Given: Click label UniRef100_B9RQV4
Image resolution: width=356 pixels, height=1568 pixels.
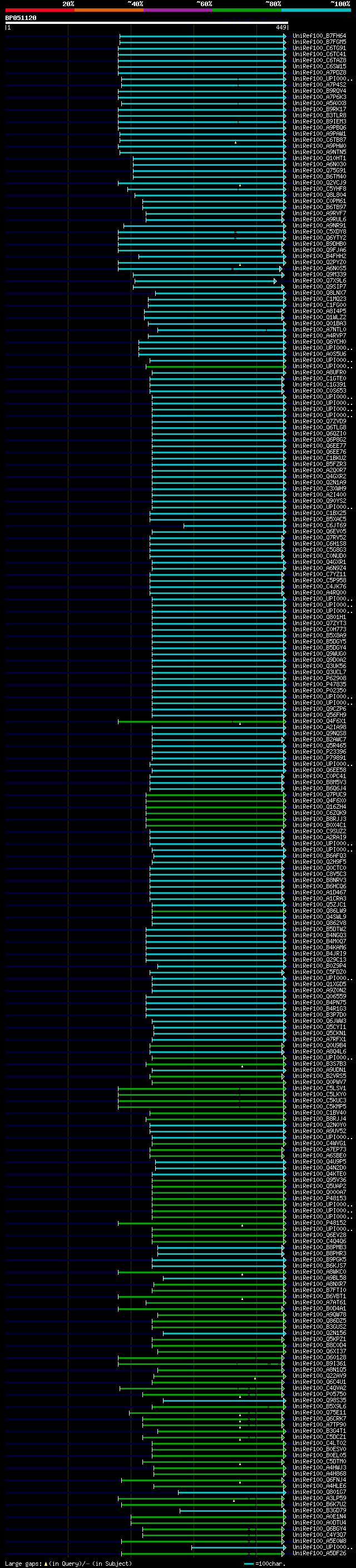Looking at the screenshot, I should tap(319, 91).
